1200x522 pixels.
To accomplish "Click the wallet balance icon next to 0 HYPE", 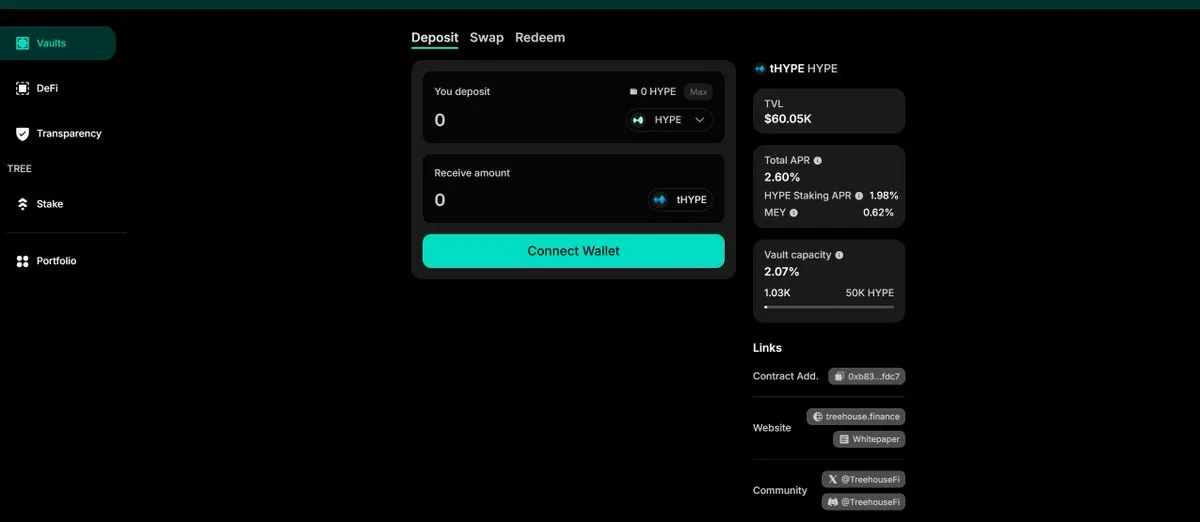I will [x=633, y=92].
